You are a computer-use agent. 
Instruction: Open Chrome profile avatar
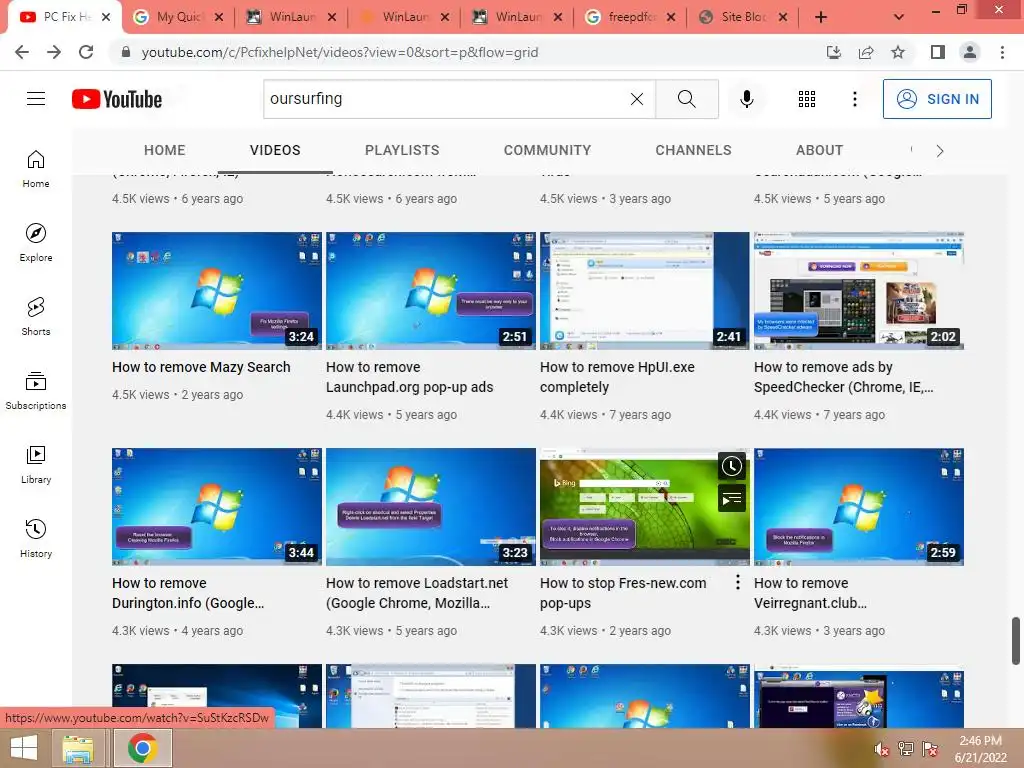click(970, 52)
